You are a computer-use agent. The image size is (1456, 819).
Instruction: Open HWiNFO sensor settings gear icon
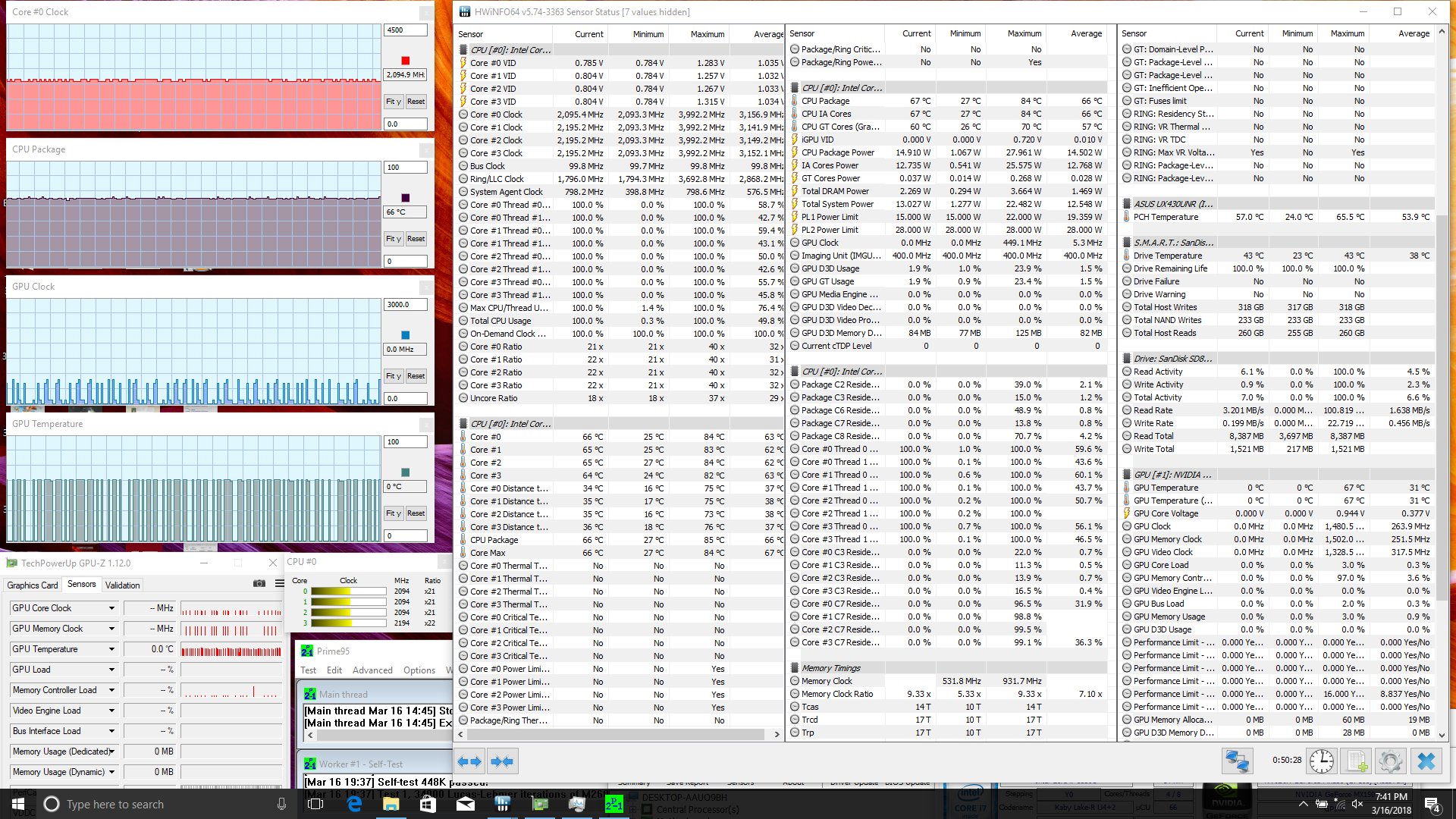[1391, 761]
